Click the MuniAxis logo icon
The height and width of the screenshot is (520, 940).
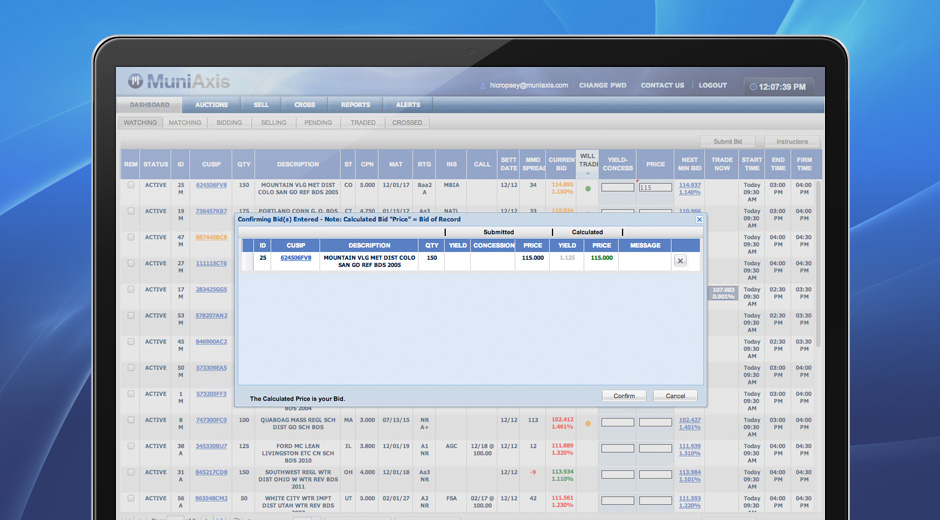point(135,81)
